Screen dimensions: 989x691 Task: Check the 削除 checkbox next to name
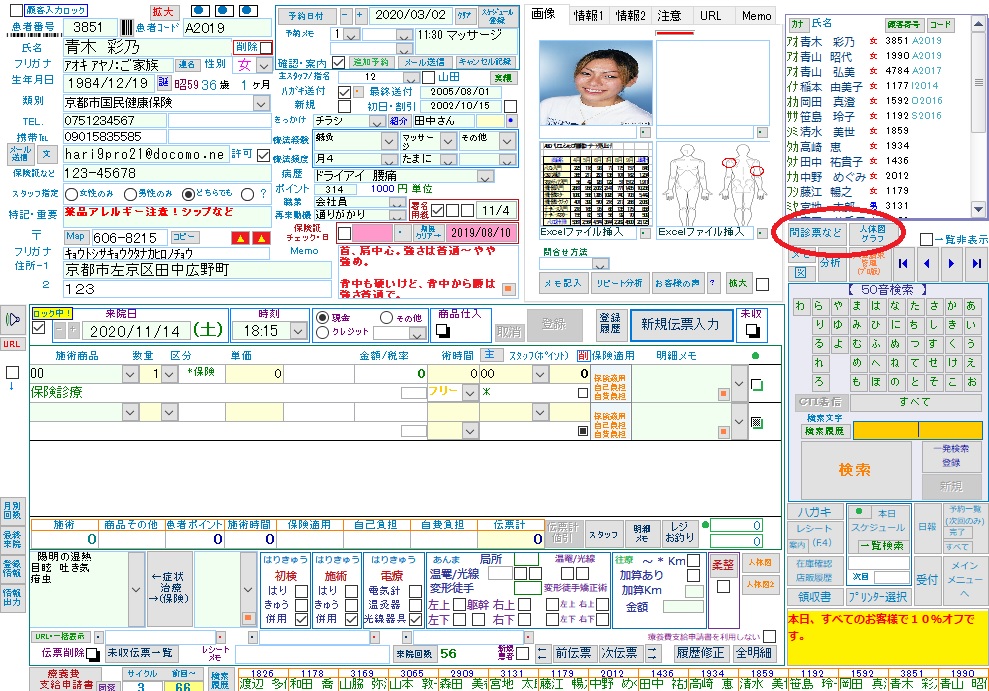(266, 47)
